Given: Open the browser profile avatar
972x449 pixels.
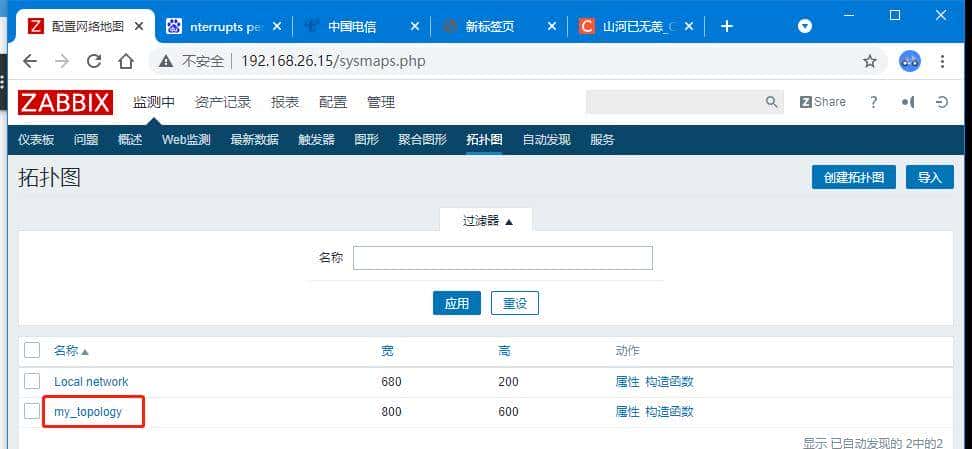Looking at the screenshot, I should 910,61.
